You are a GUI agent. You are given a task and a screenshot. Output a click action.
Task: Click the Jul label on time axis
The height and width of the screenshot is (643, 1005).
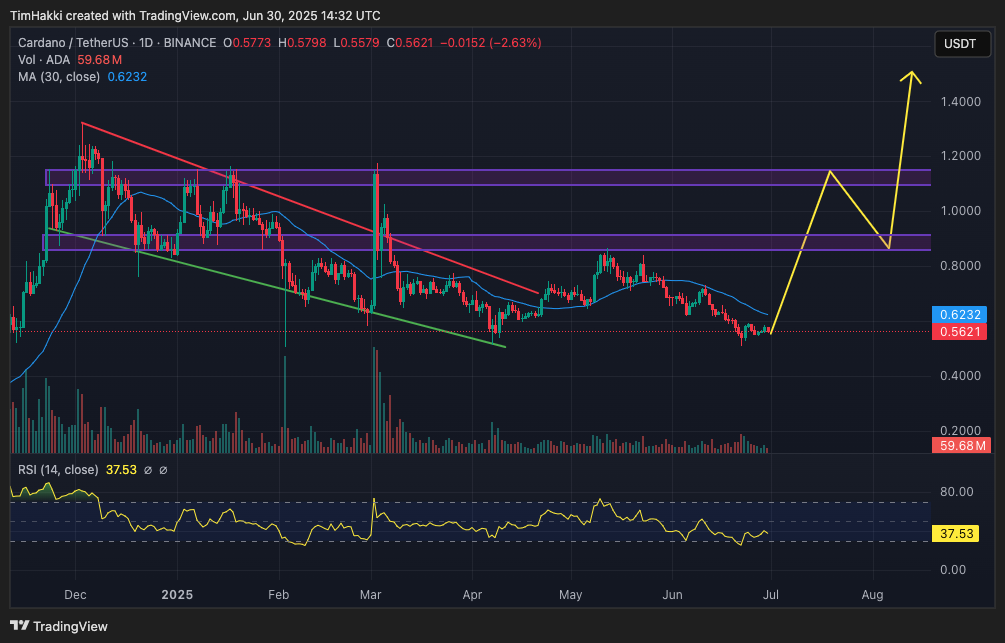tap(771, 594)
